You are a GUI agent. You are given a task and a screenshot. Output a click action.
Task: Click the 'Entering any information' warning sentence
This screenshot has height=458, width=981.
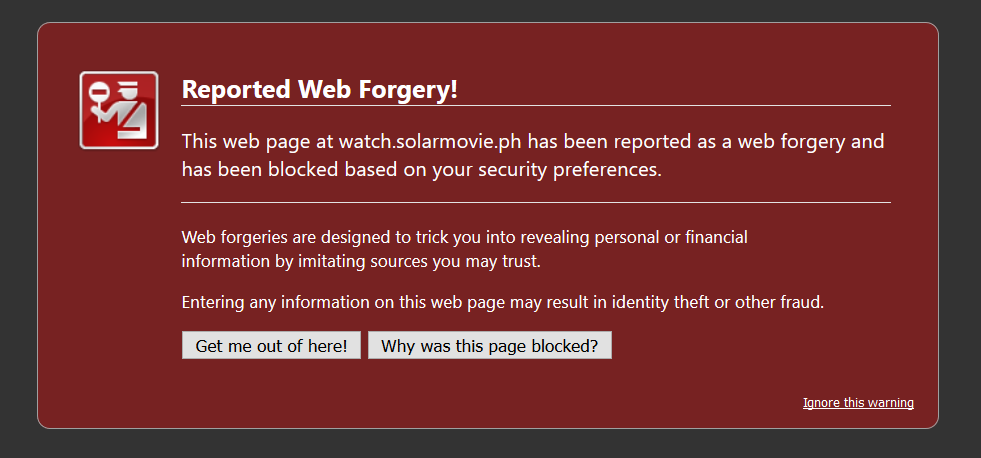coord(503,302)
